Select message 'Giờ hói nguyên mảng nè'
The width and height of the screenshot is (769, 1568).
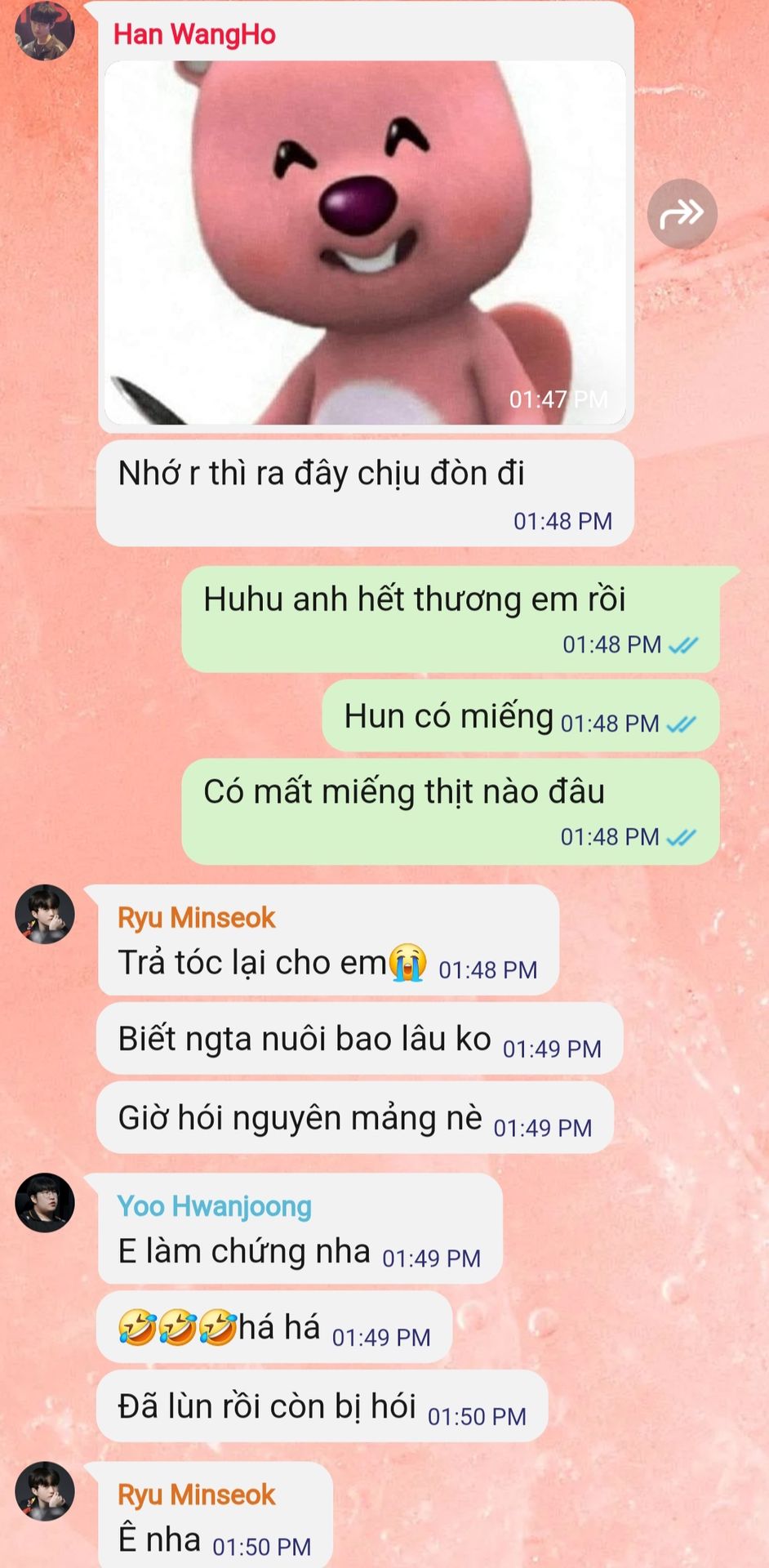355,1118
